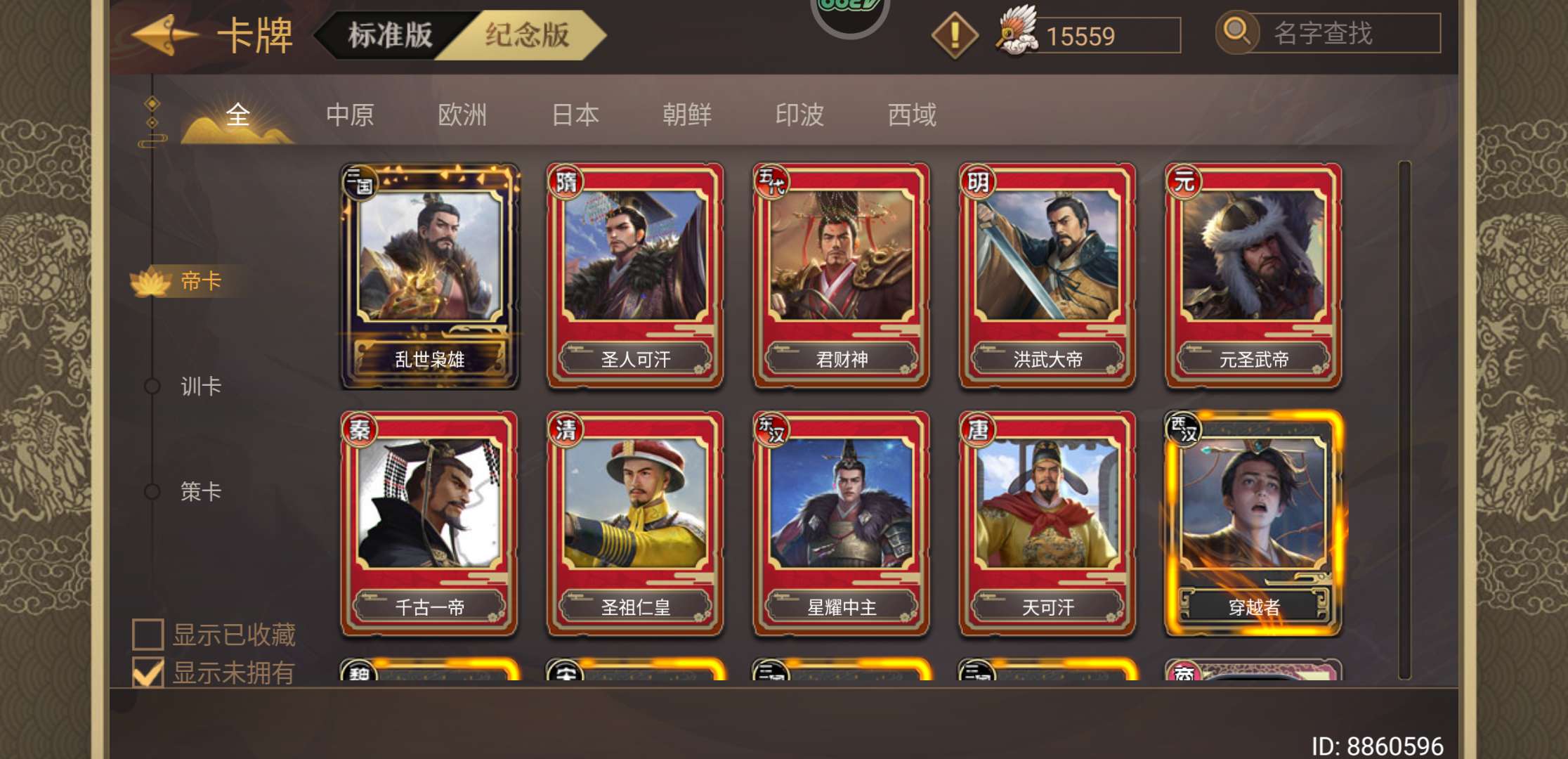Select the 日本 region tab
The width and height of the screenshot is (1568, 759).
click(x=575, y=115)
